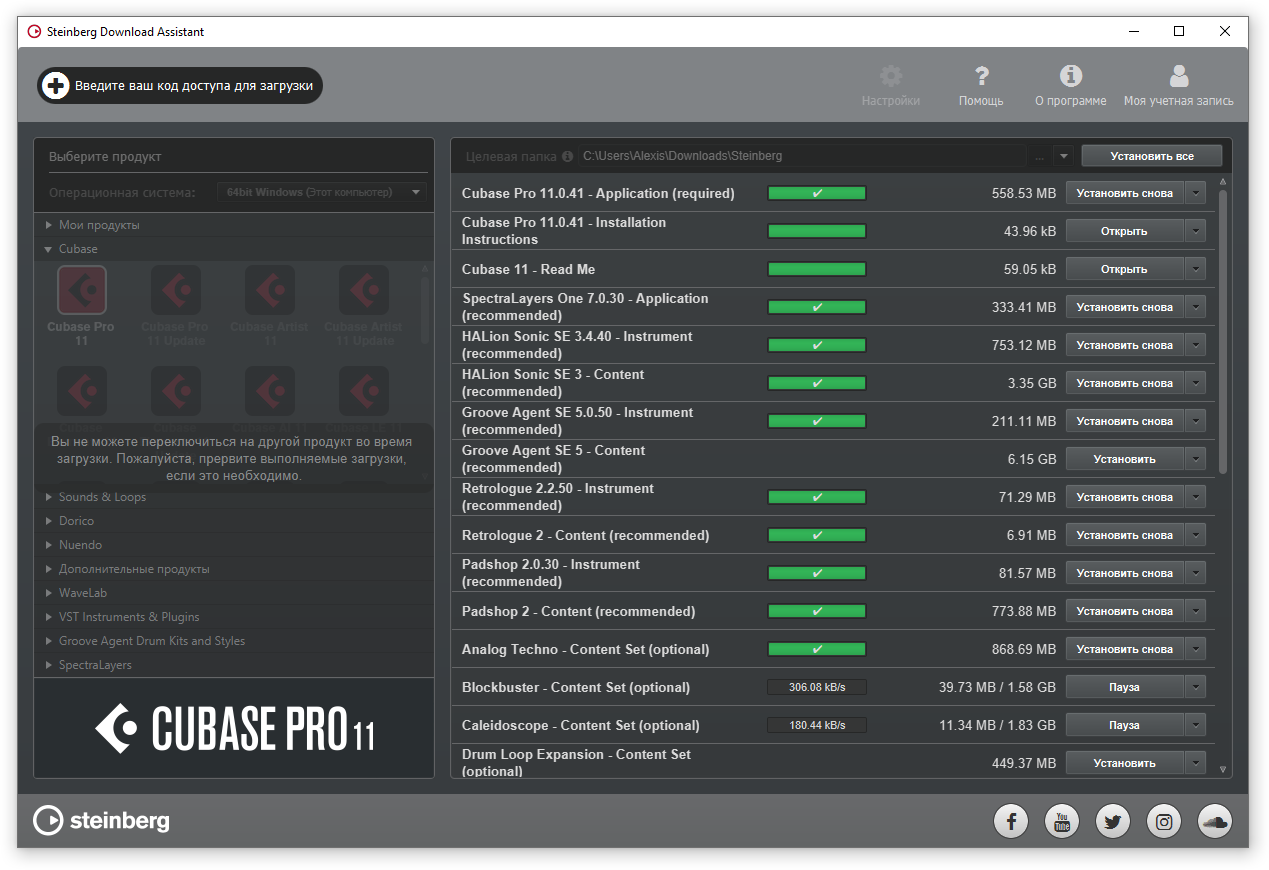Image resolution: width=1269 pixels, height=870 pixels.
Task: Click the browse folder ellipsis button
Action: (x=1039, y=156)
